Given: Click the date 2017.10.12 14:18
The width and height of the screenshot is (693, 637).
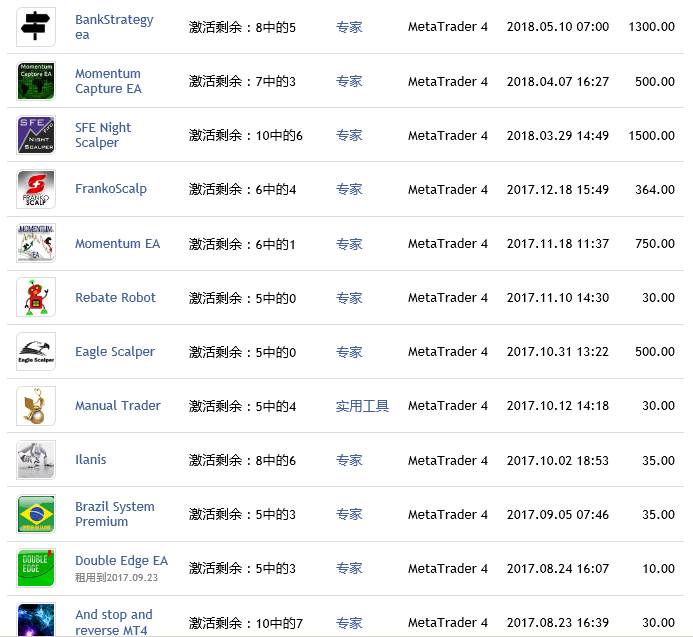Looking at the screenshot, I should 558,405.
